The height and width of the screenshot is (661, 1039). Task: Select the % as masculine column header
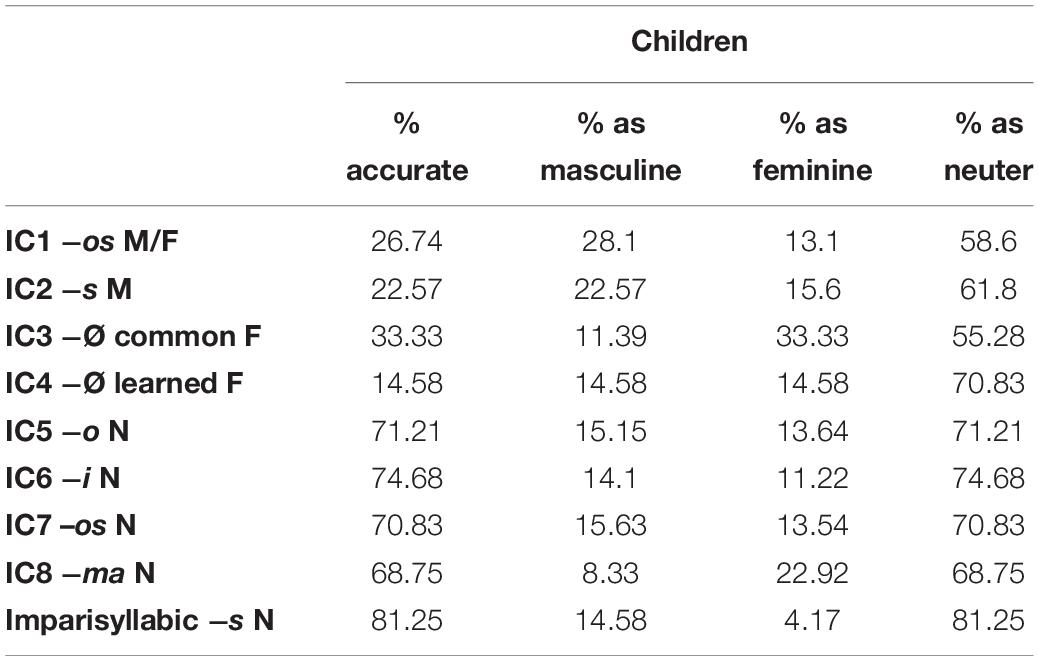[610, 147]
